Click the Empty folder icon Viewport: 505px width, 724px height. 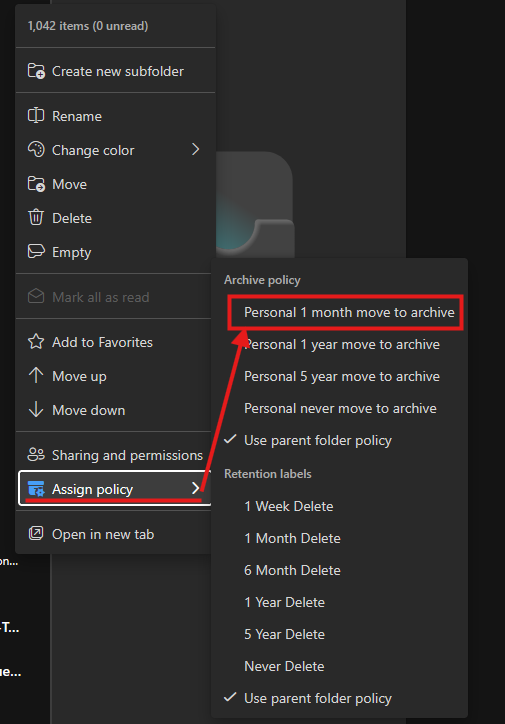36,252
